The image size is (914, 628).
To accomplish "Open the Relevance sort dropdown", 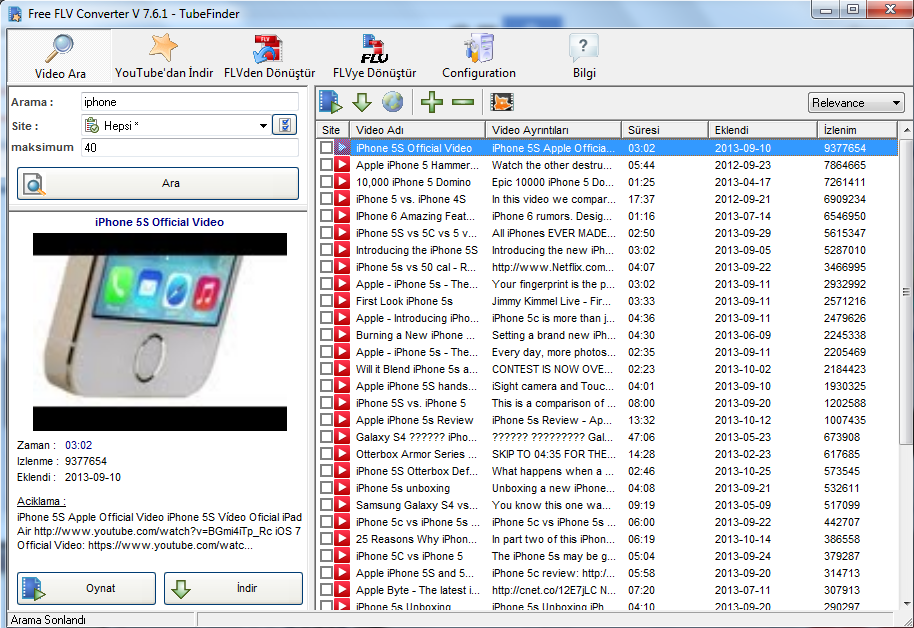I will point(856,103).
